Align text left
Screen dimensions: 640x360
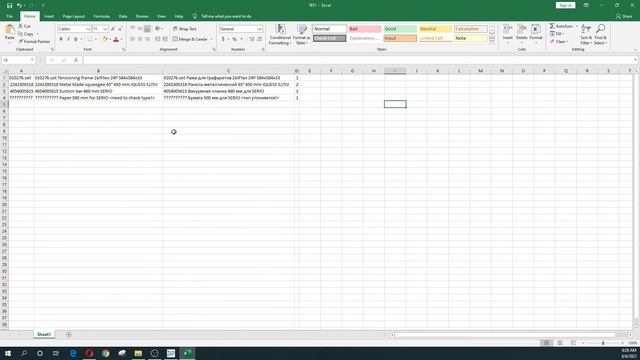coord(133,39)
